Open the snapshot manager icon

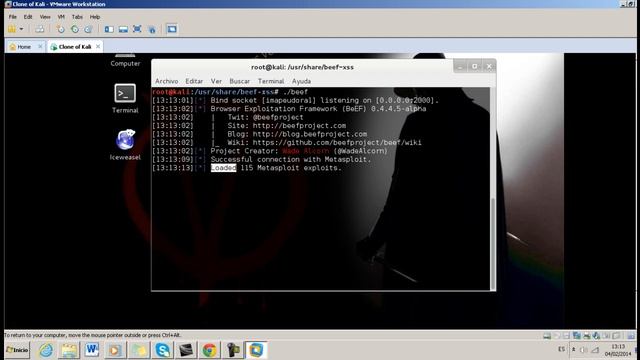click(x=88, y=29)
